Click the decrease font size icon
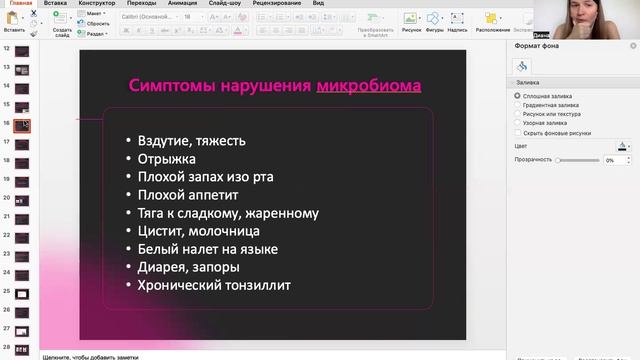Viewport: 640px width, 360px height. [227, 17]
